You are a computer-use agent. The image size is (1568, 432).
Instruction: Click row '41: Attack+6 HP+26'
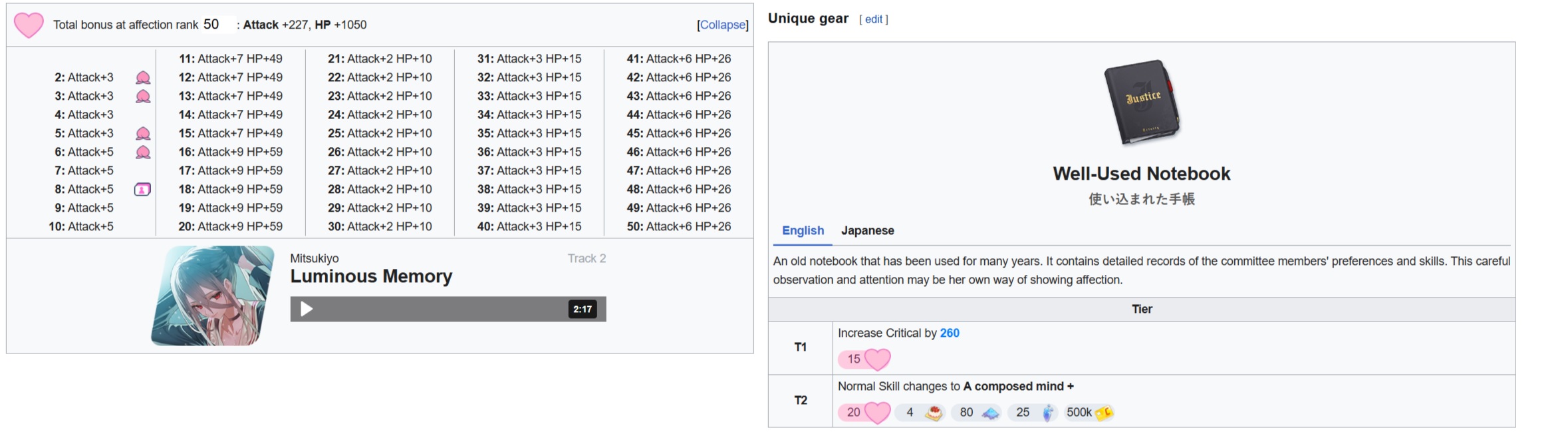coord(678,59)
